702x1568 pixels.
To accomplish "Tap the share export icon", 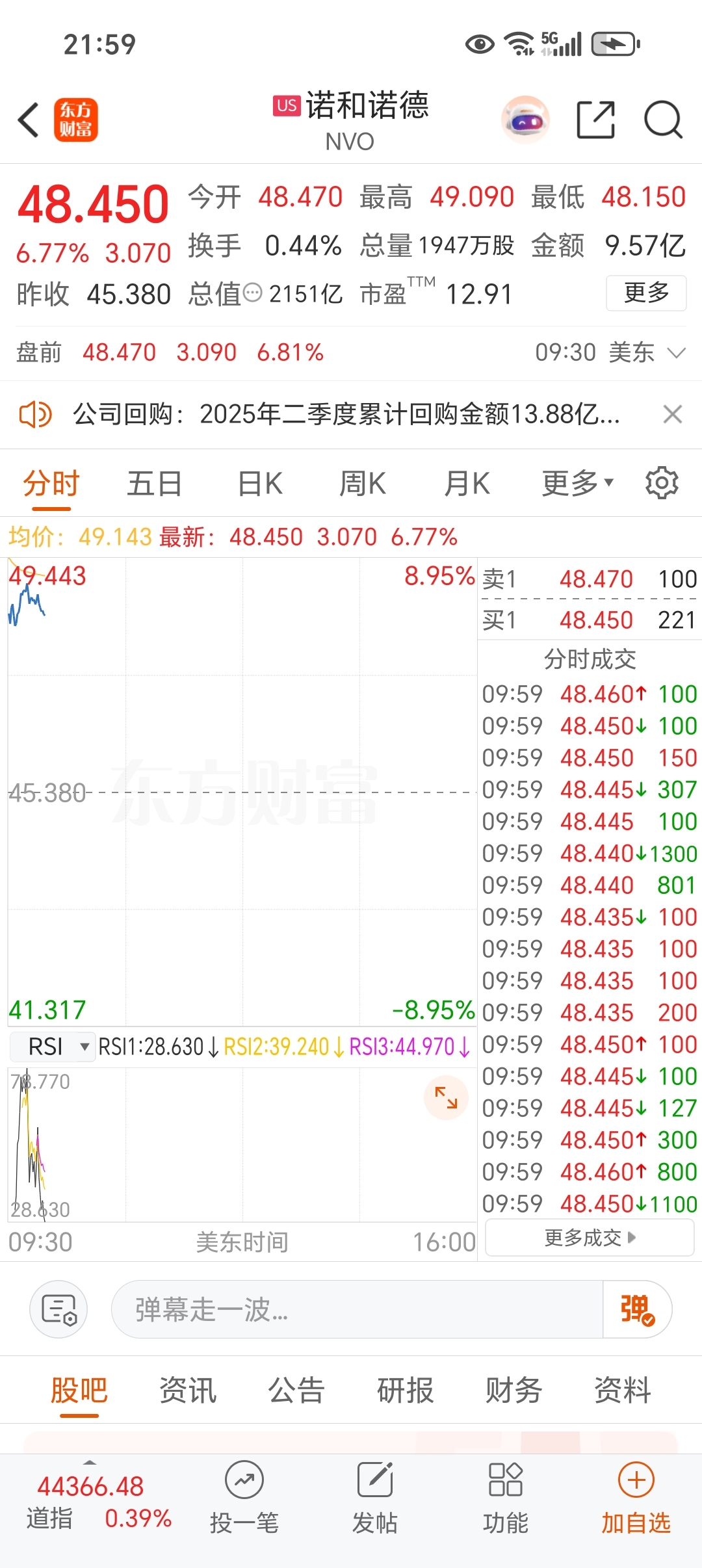I will (x=596, y=120).
